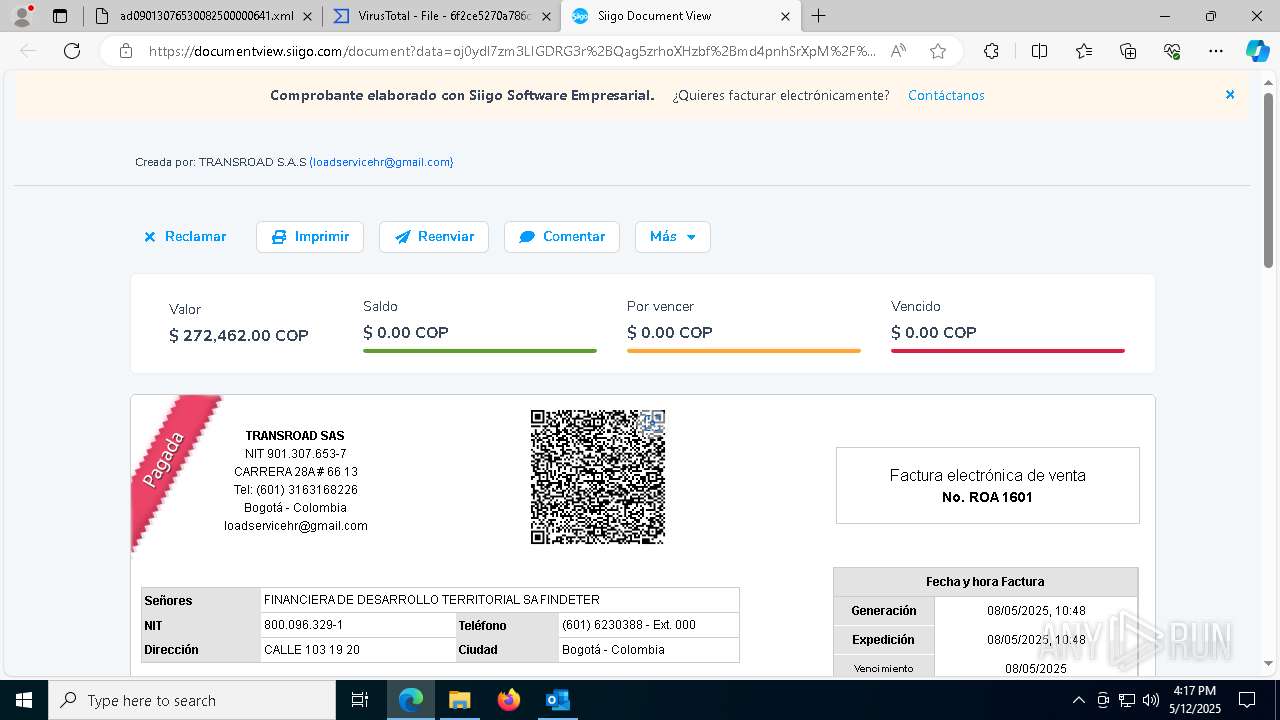Dismiss the Siigo banner with X
Viewport: 1280px width, 720px height.
(x=1230, y=95)
